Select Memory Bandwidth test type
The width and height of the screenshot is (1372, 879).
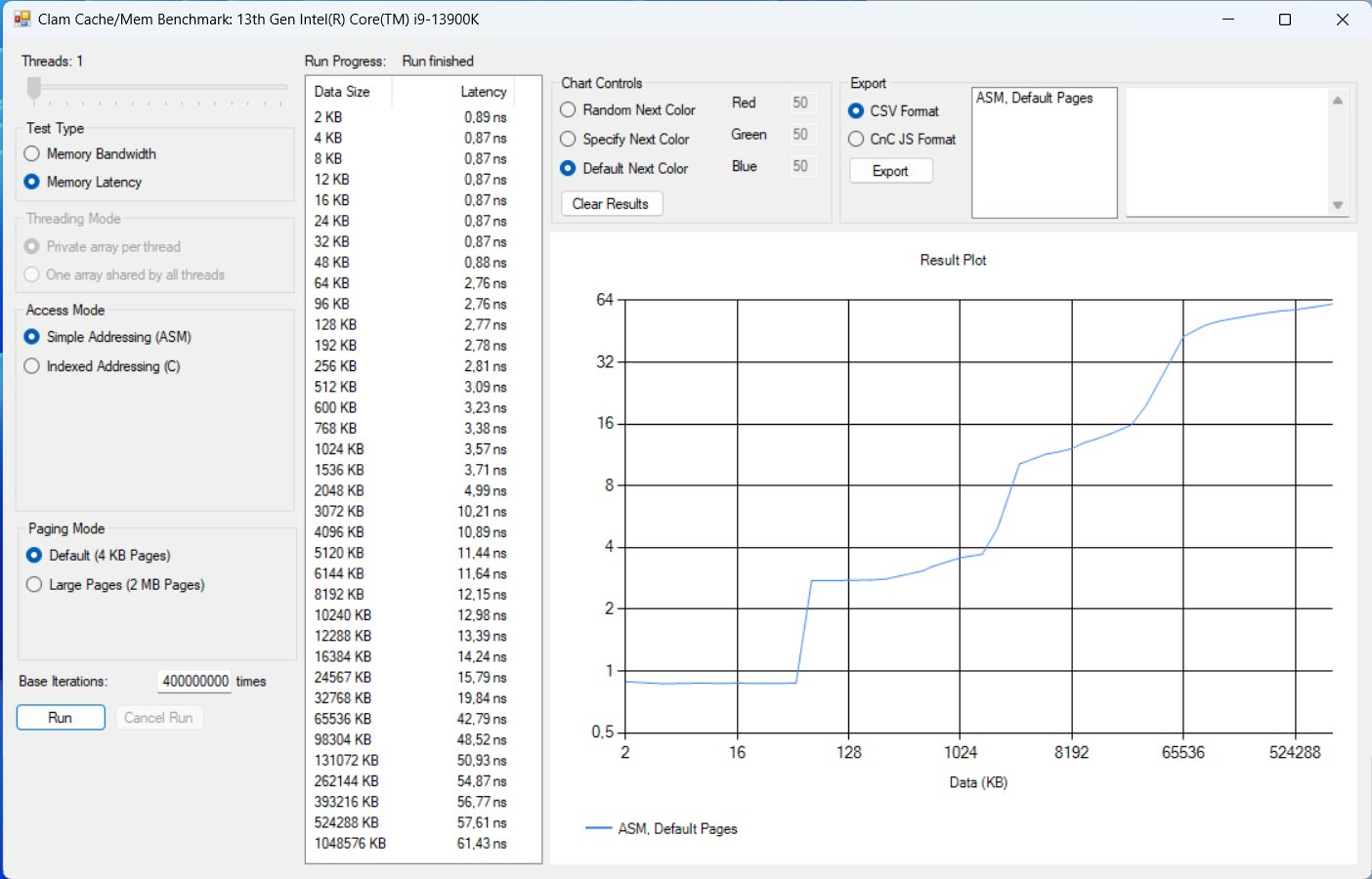tap(90, 153)
